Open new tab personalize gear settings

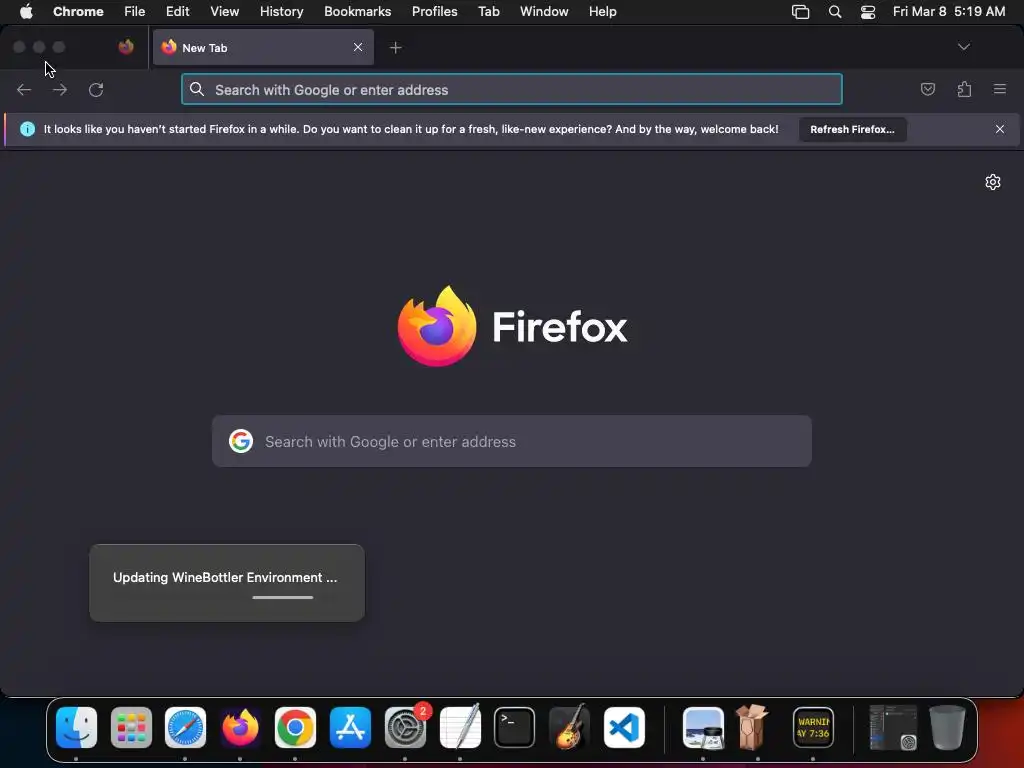pos(993,182)
